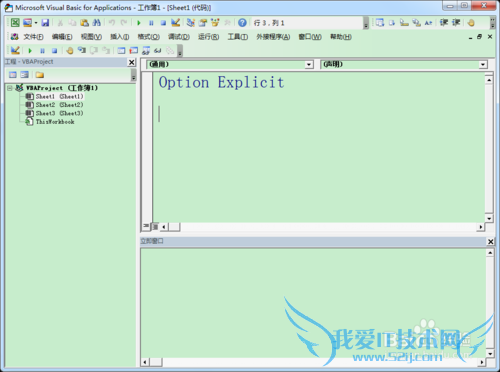Open the 工具(T) menu

point(238,37)
